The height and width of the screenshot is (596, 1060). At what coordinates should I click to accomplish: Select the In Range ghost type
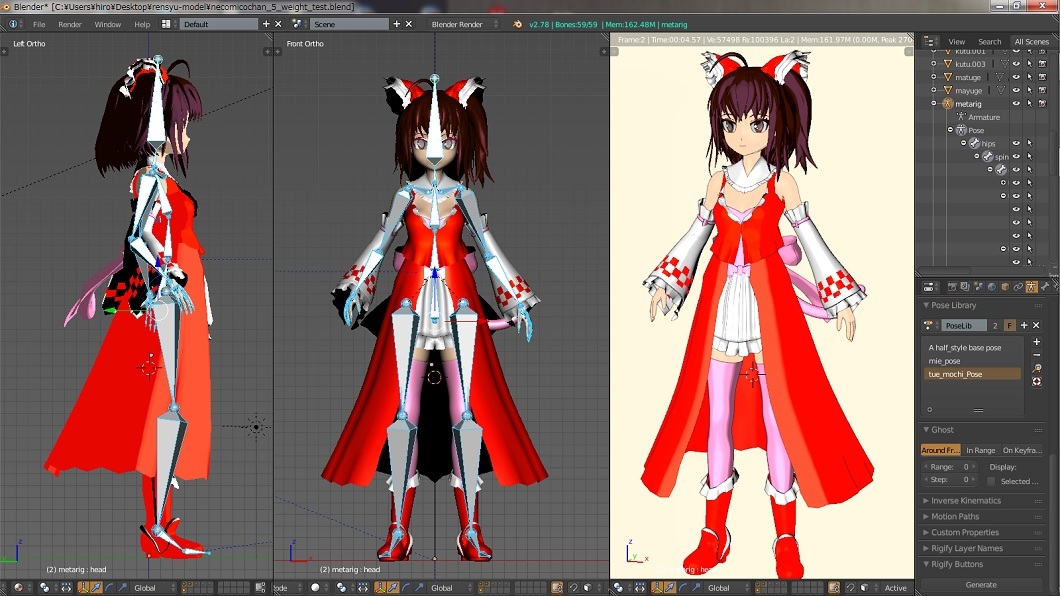pyautogui.click(x=980, y=450)
